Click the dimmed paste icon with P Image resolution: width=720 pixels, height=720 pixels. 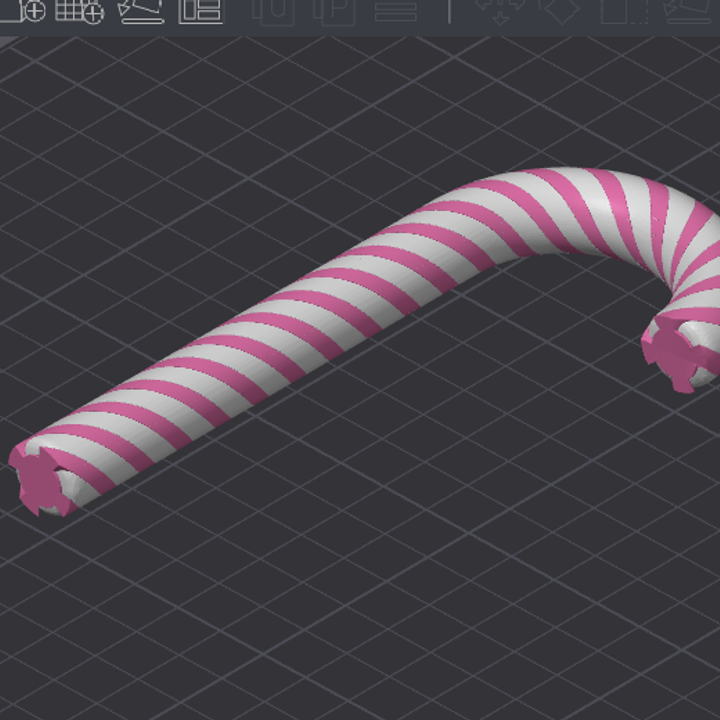pos(334,9)
